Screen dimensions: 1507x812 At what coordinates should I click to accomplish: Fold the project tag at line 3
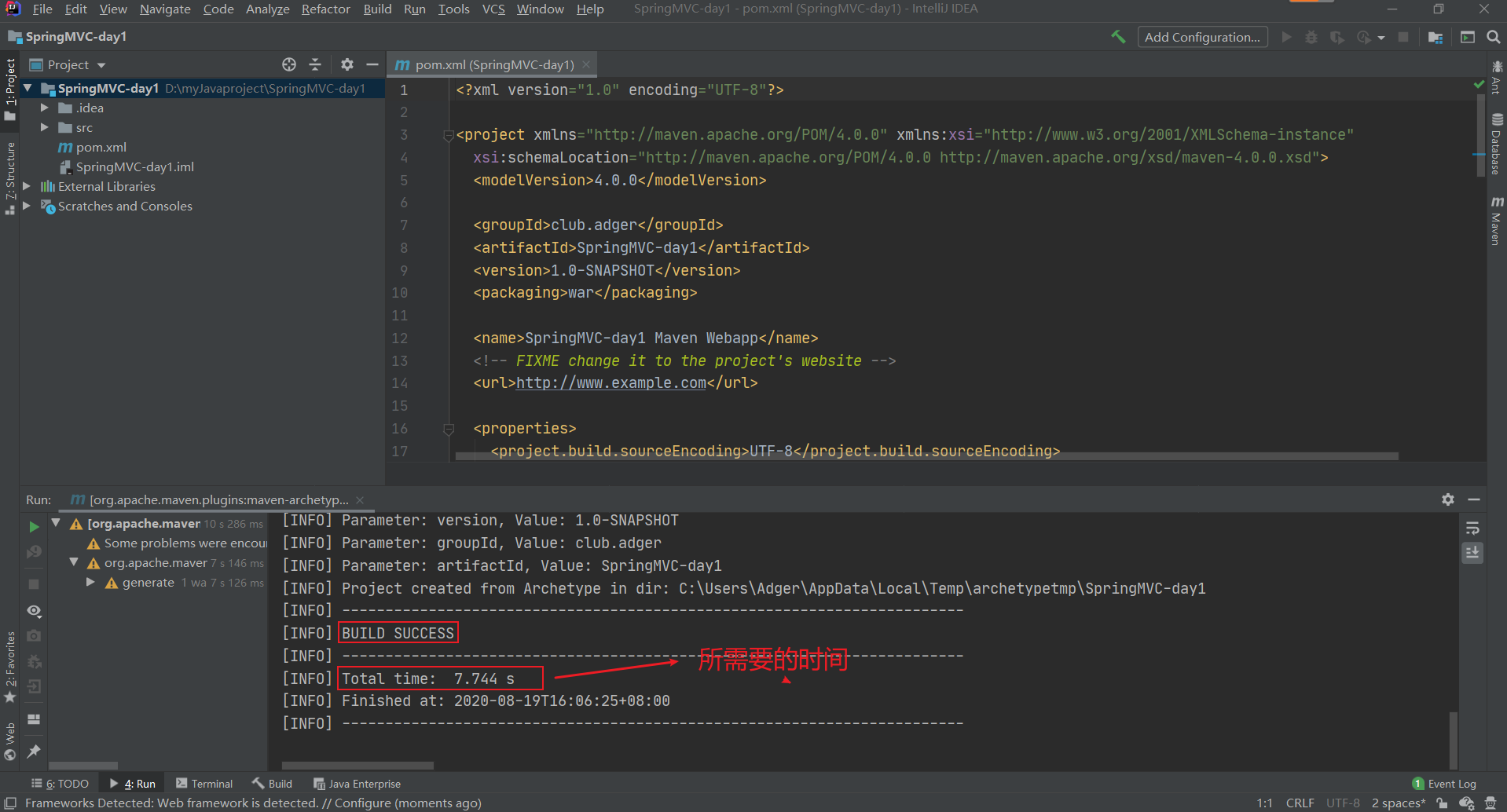449,135
